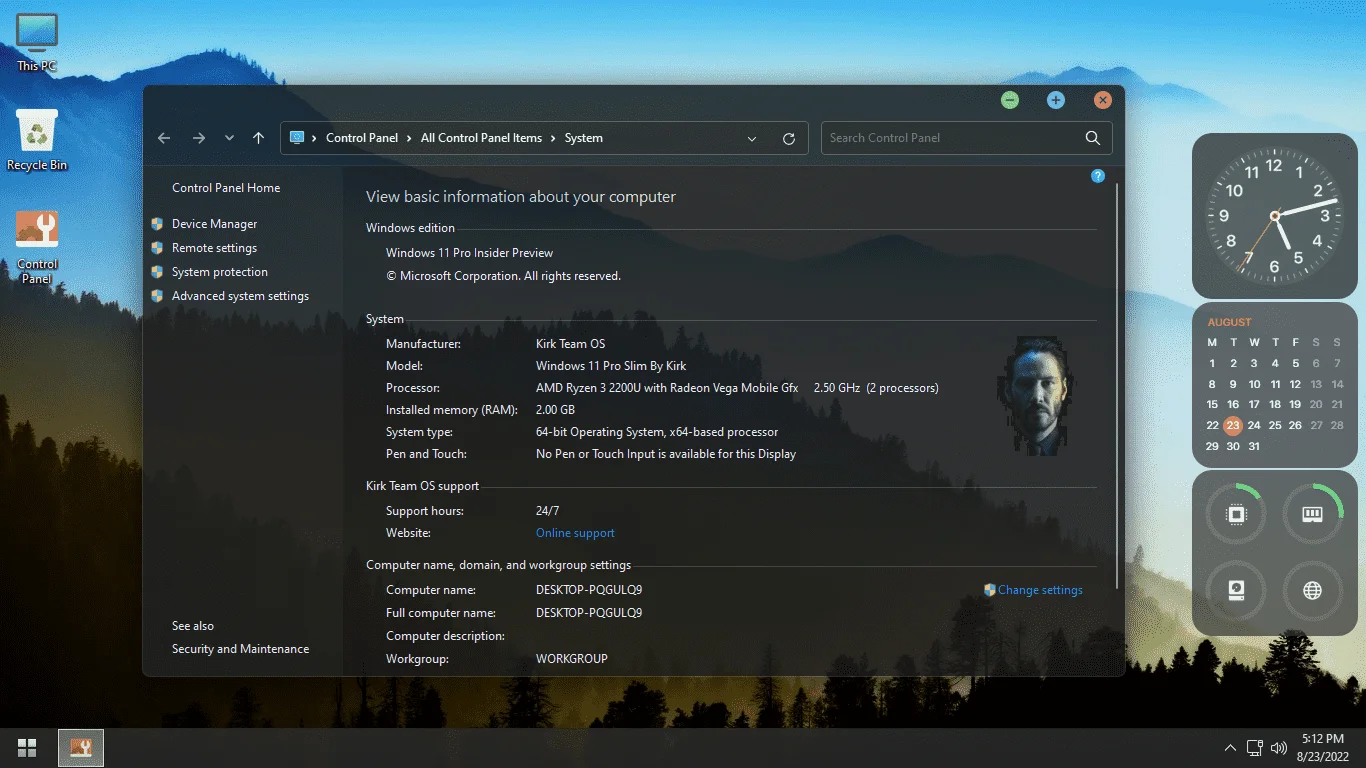This screenshot has width=1366, height=768.
Task: Open the volume speaker tray icon
Action: pos(1279,748)
